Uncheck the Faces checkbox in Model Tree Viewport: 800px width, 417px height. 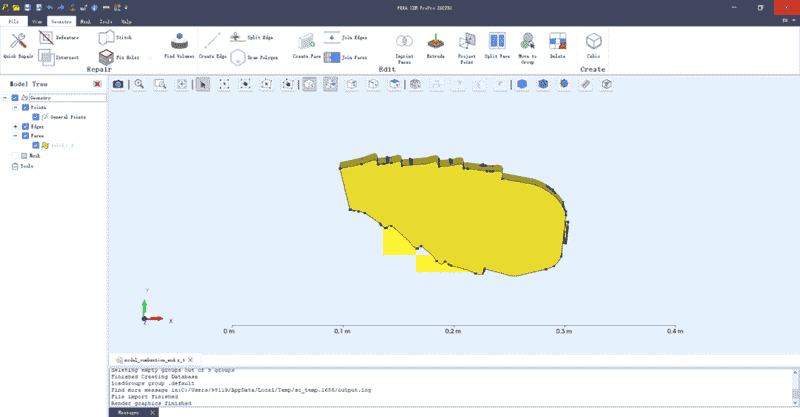25,136
